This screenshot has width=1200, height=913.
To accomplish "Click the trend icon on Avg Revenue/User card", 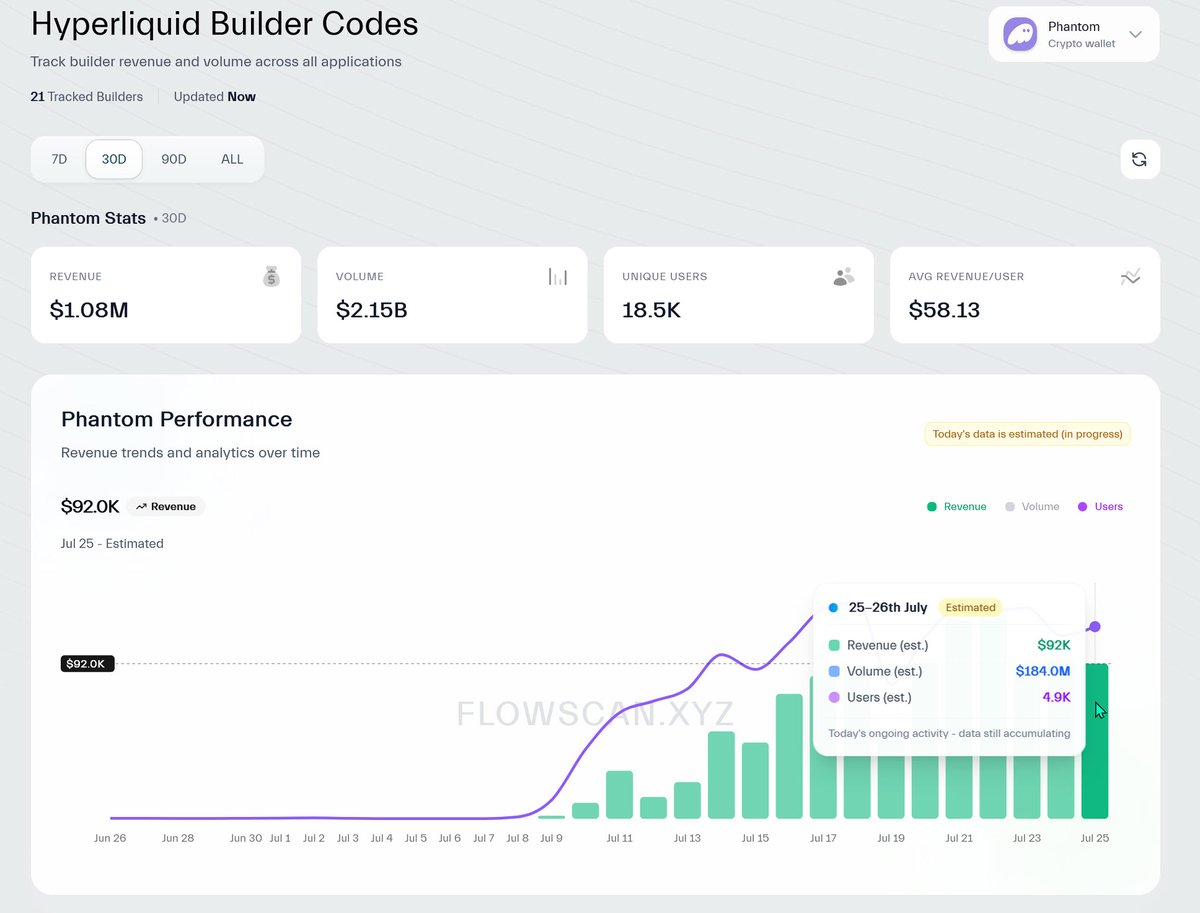I will point(1130,277).
